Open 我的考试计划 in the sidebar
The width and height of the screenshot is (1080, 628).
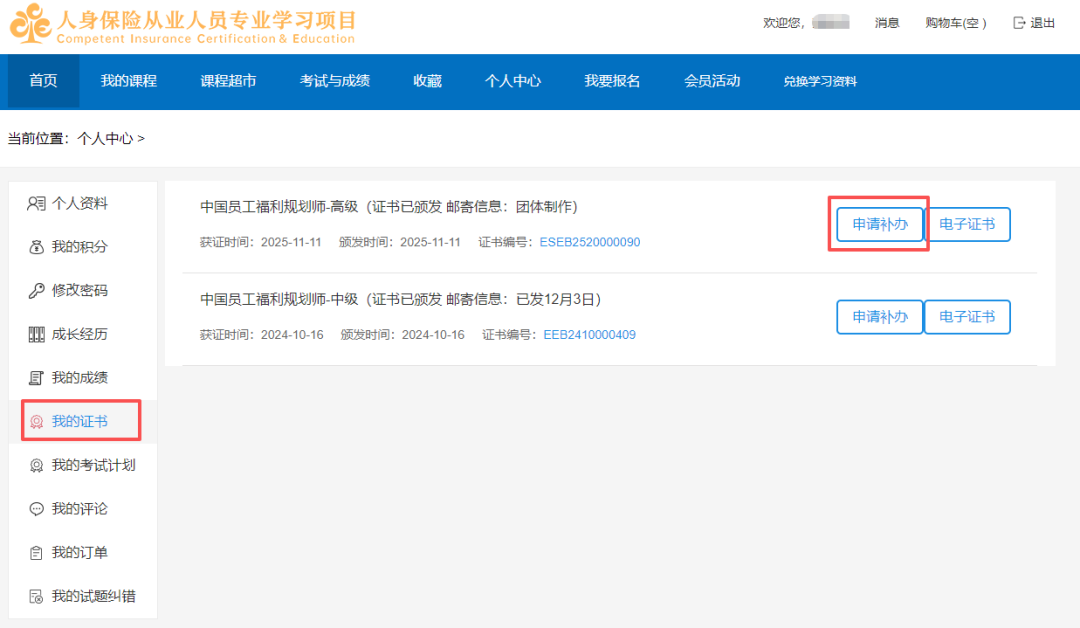93,465
